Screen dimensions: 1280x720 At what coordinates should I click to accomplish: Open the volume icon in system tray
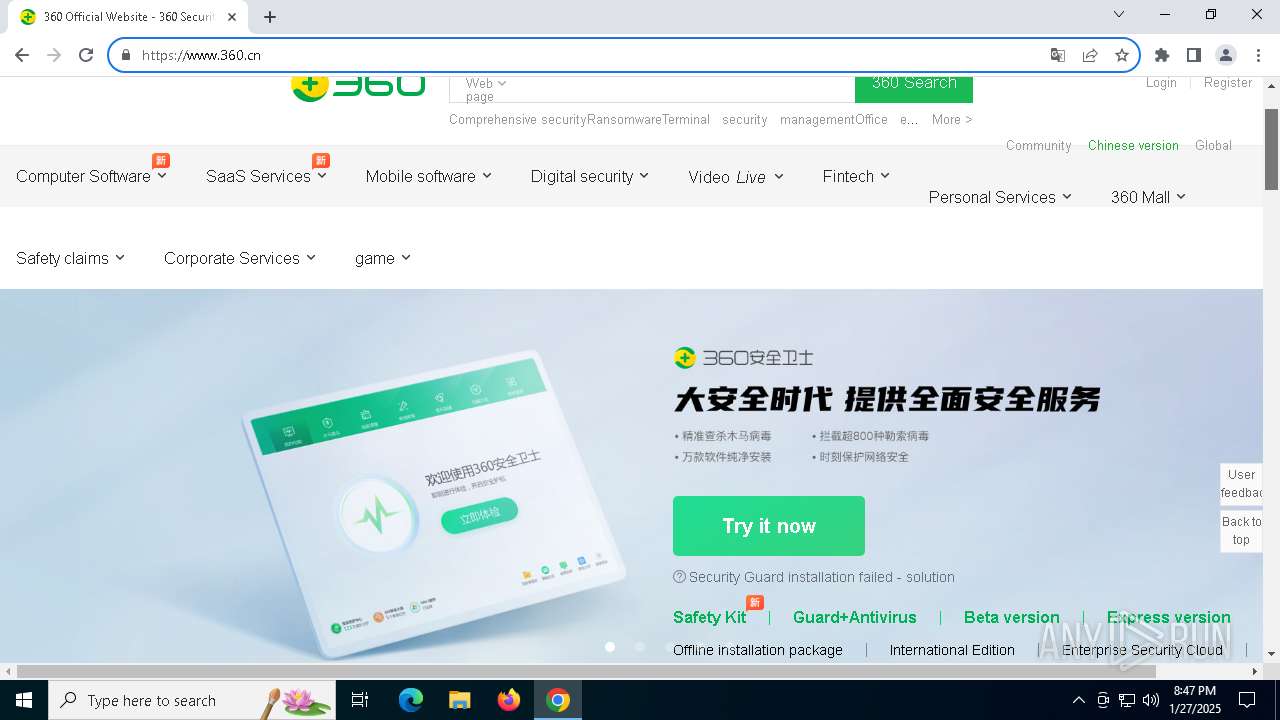[x=1150, y=700]
